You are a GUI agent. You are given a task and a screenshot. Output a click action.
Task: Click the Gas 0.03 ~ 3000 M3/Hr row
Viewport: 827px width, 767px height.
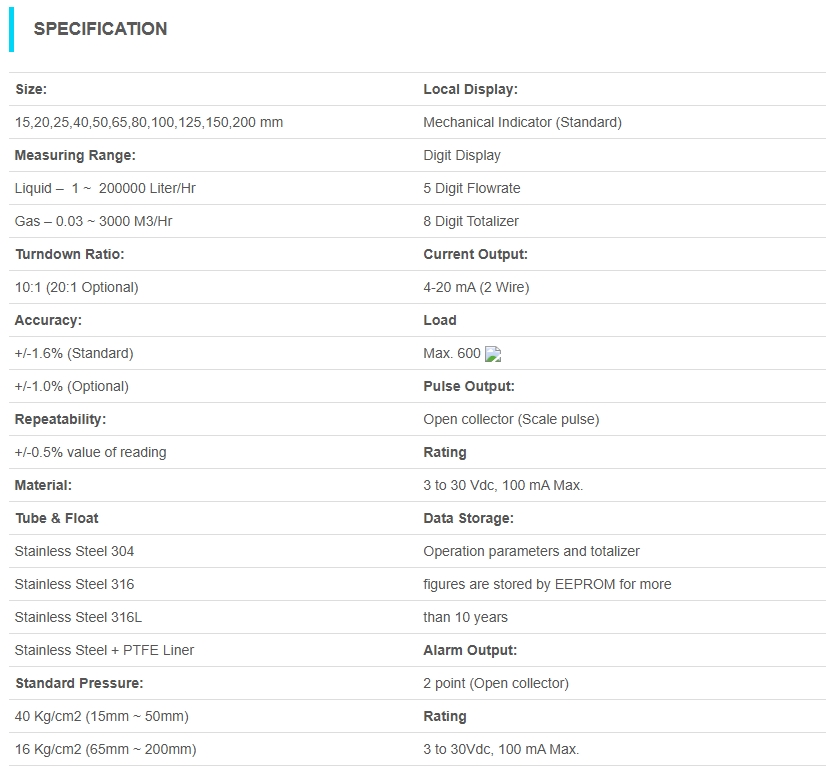(100, 222)
